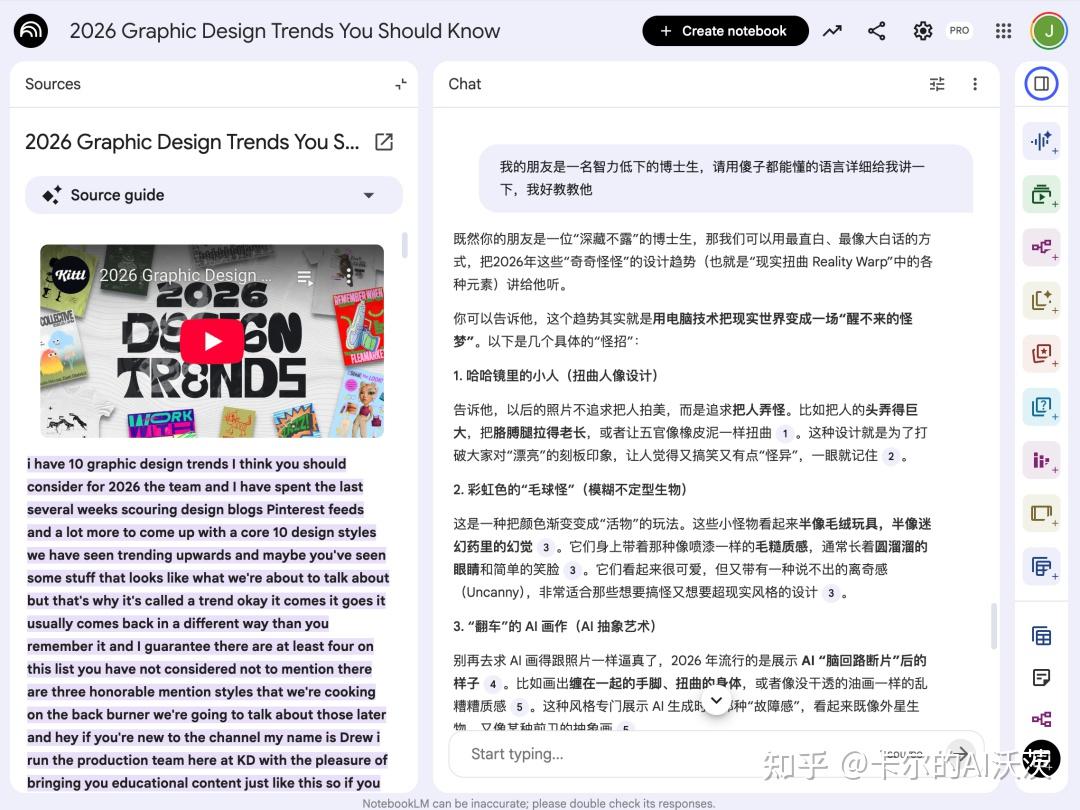
Task: Generate an Audio Overview from the sidebar
Action: pyautogui.click(x=1041, y=141)
